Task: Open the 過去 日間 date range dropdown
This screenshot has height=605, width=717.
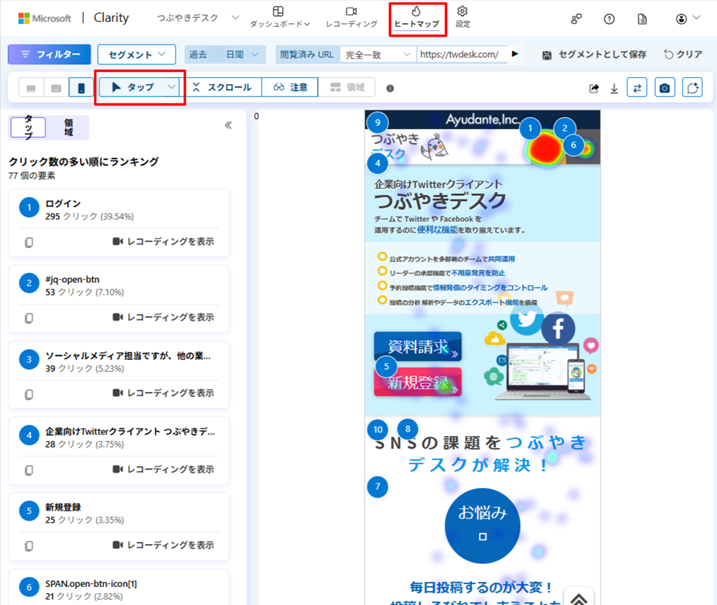Action: coord(224,54)
